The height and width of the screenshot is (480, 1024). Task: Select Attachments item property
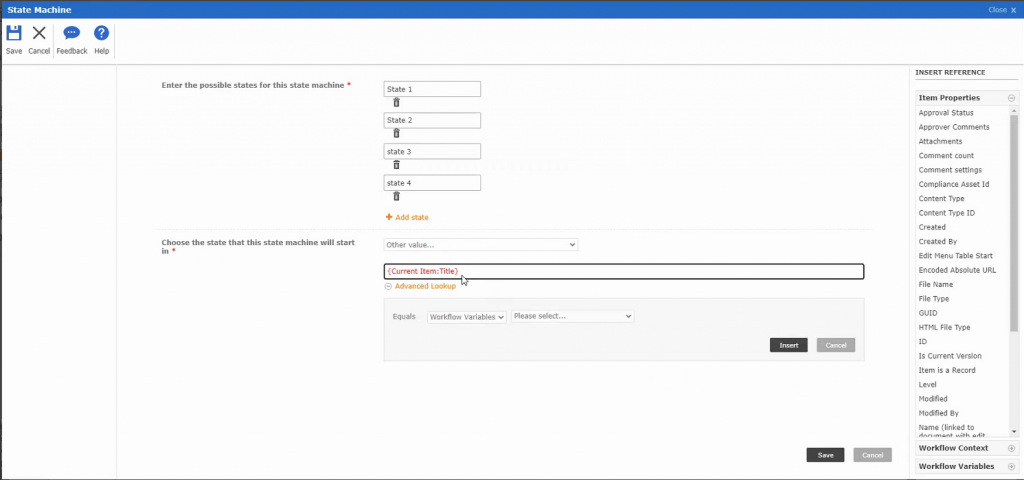940,142
